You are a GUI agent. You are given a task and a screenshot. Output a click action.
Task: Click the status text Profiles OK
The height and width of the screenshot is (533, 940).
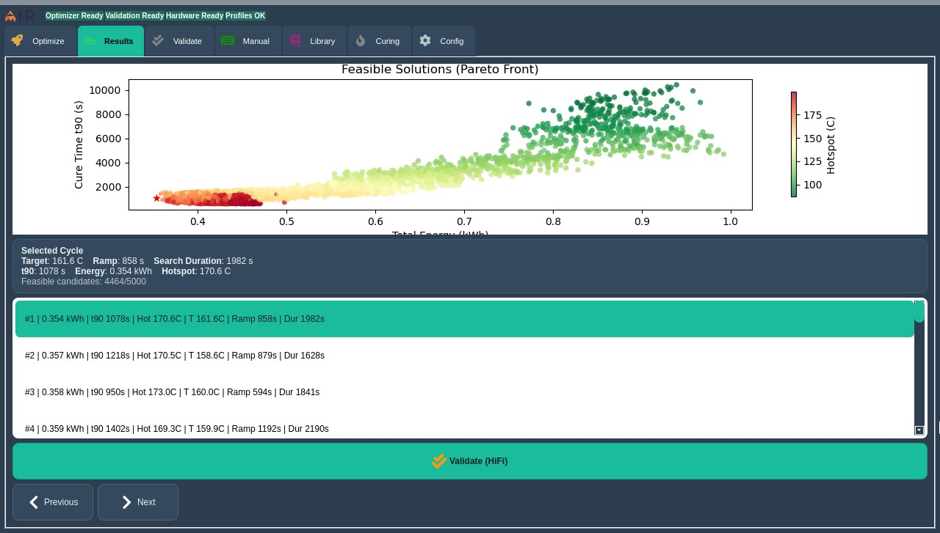point(246,16)
